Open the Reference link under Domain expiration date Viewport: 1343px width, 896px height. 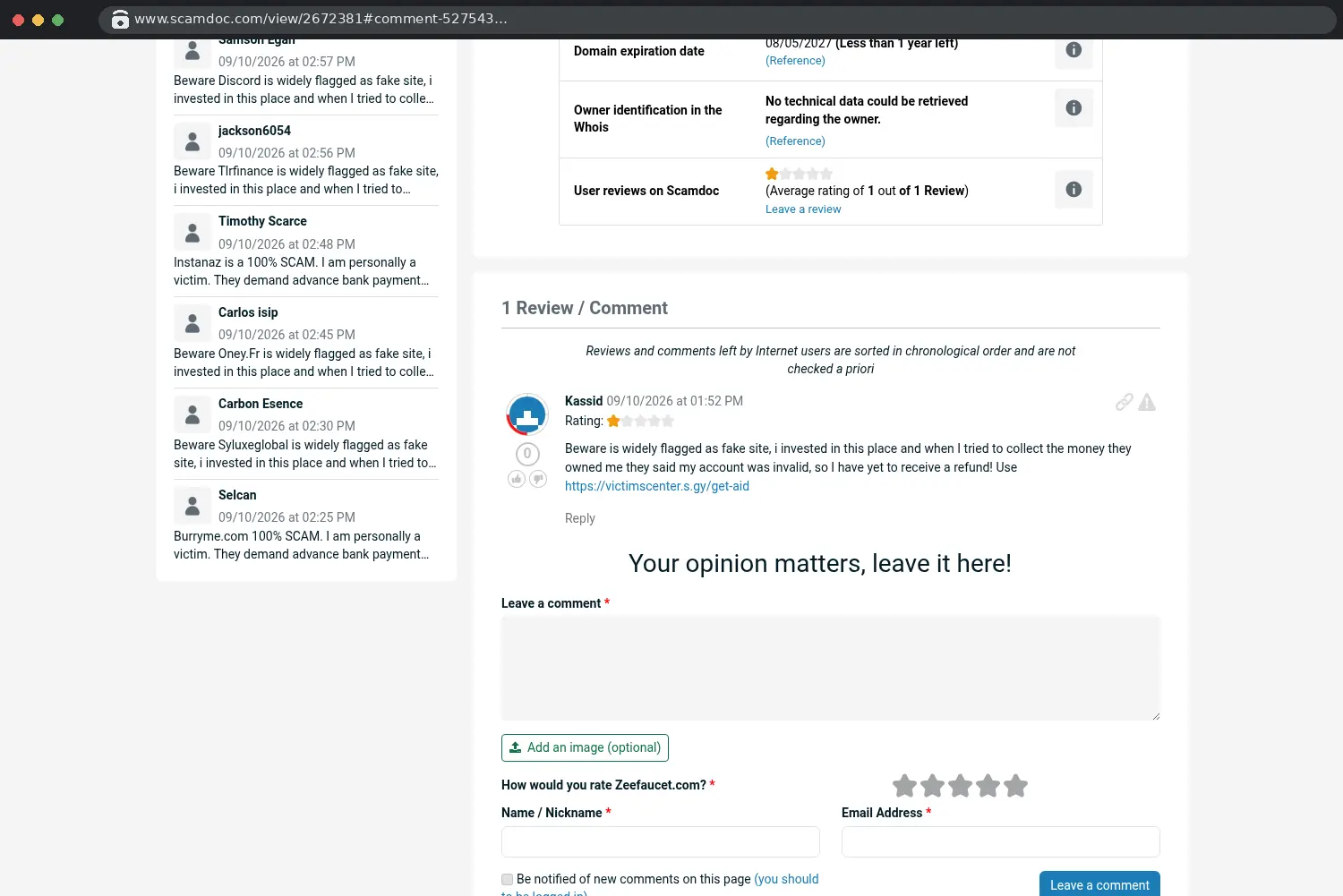795,61
